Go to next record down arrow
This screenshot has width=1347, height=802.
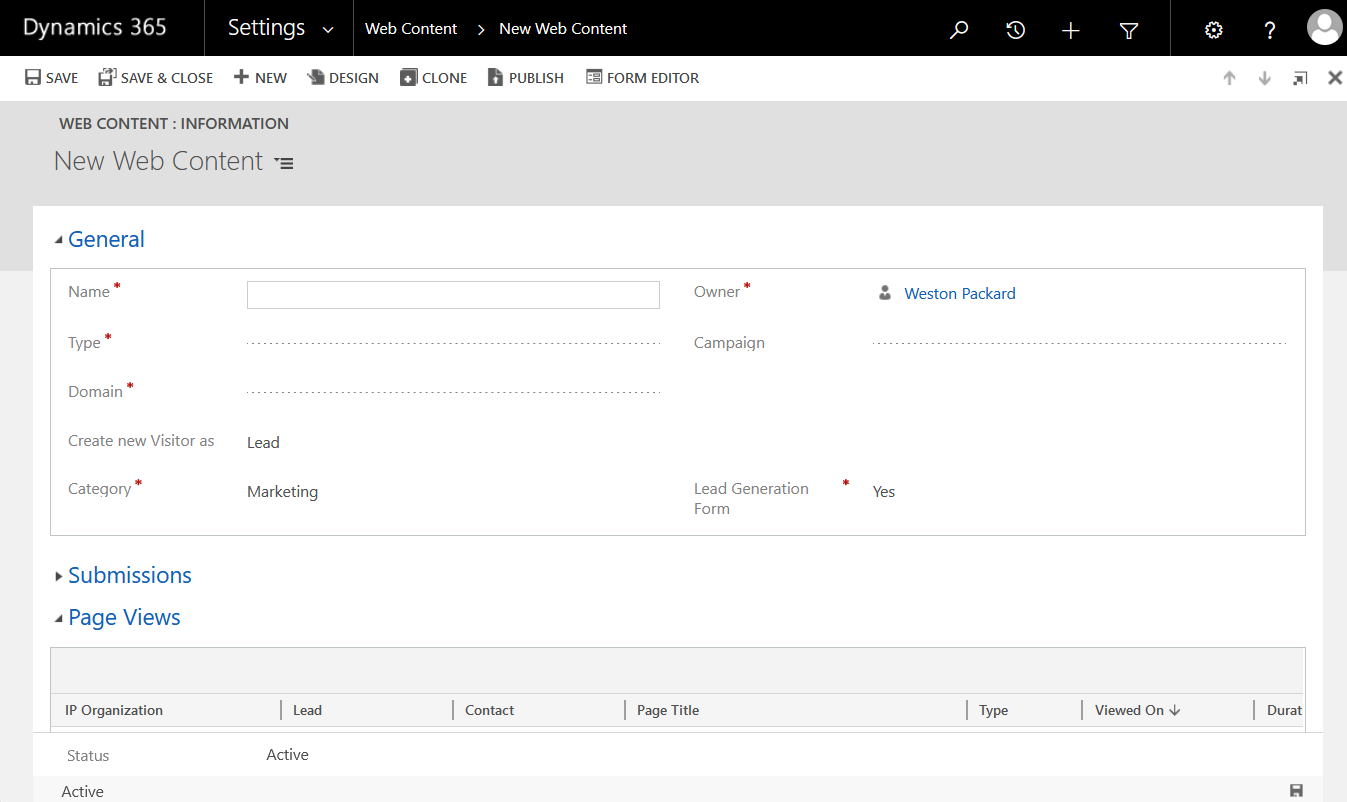tap(1265, 78)
